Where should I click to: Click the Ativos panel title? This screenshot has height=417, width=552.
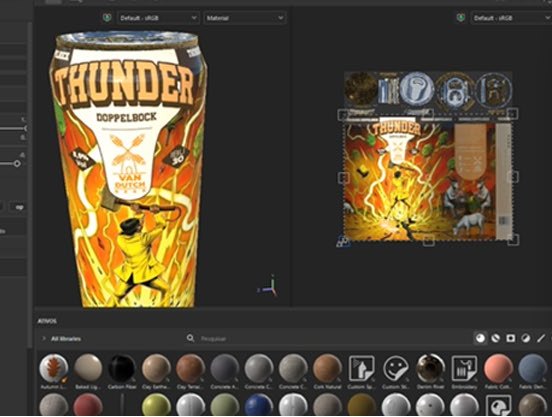click(47, 321)
